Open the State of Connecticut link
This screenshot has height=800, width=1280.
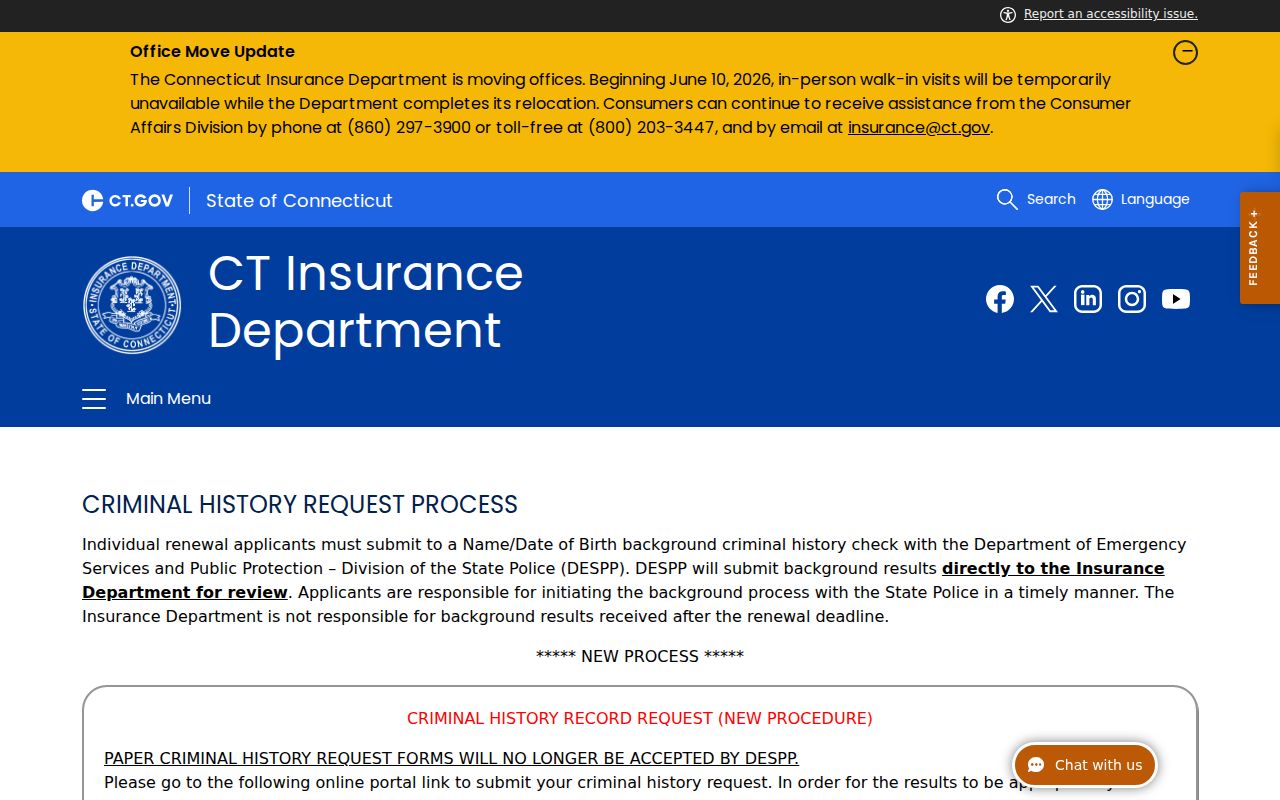[299, 200]
